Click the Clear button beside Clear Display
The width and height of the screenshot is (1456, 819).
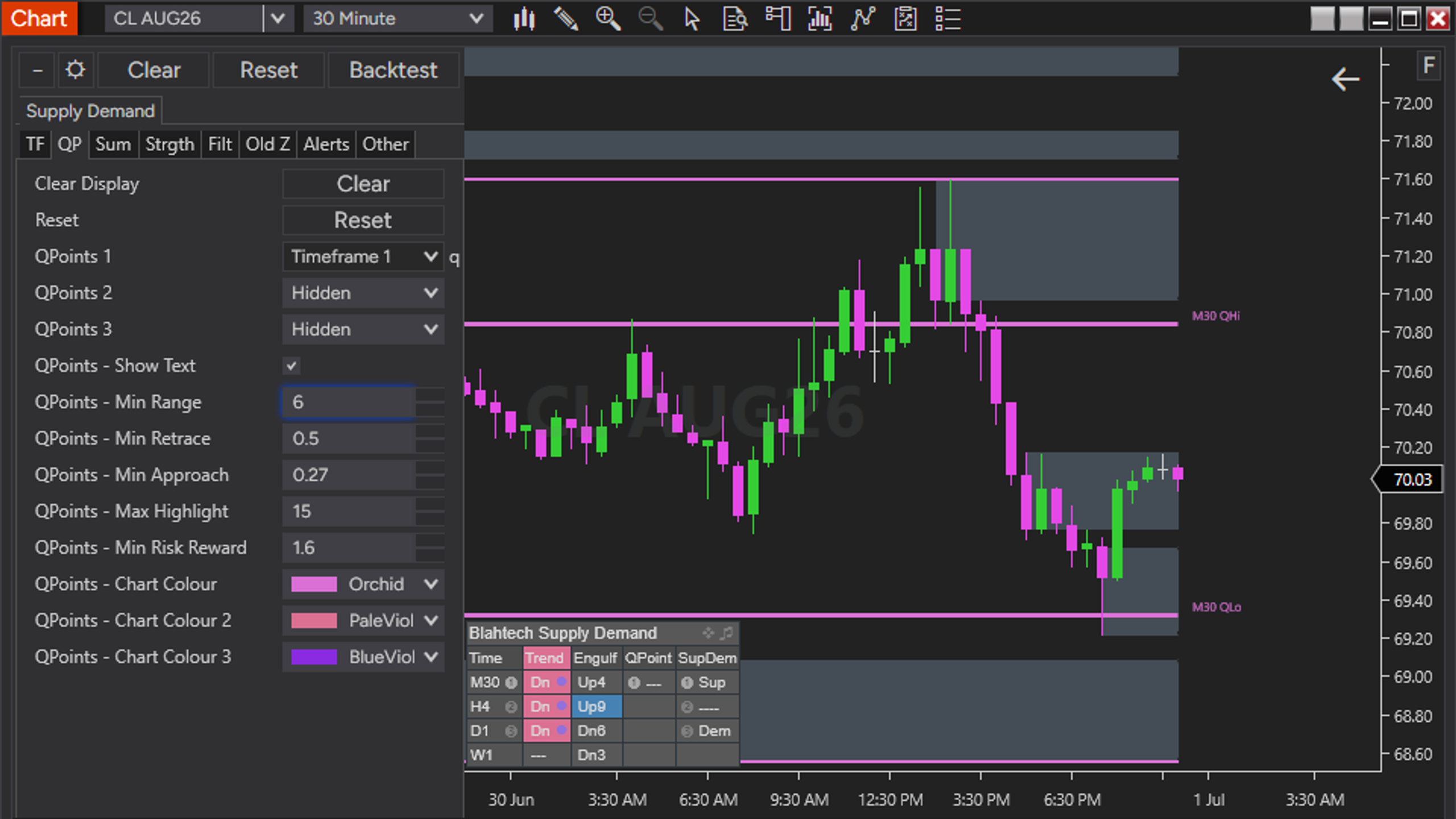[363, 184]
